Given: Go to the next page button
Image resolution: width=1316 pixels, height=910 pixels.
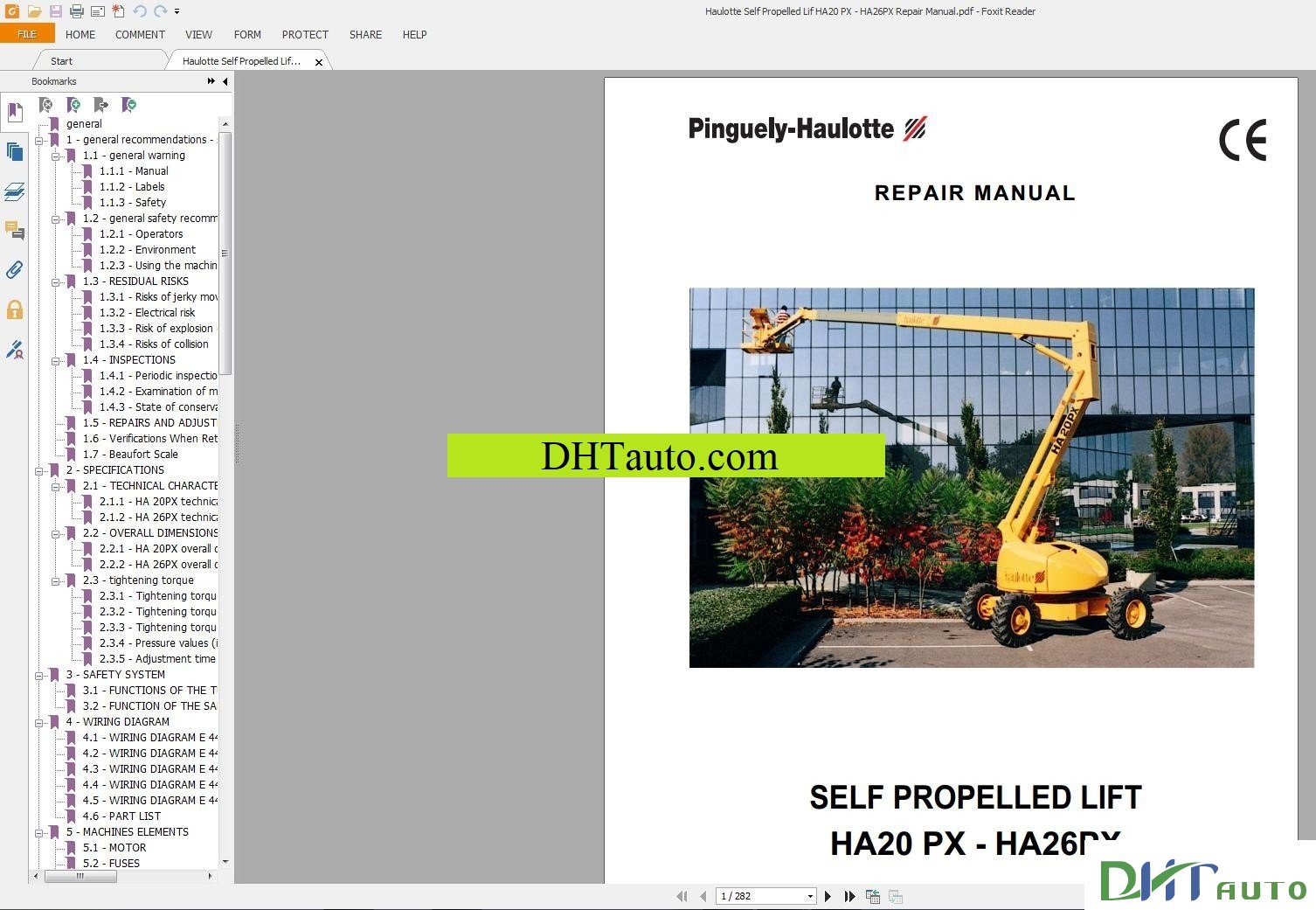Looking at the screenshot, I should pos(828,896).
